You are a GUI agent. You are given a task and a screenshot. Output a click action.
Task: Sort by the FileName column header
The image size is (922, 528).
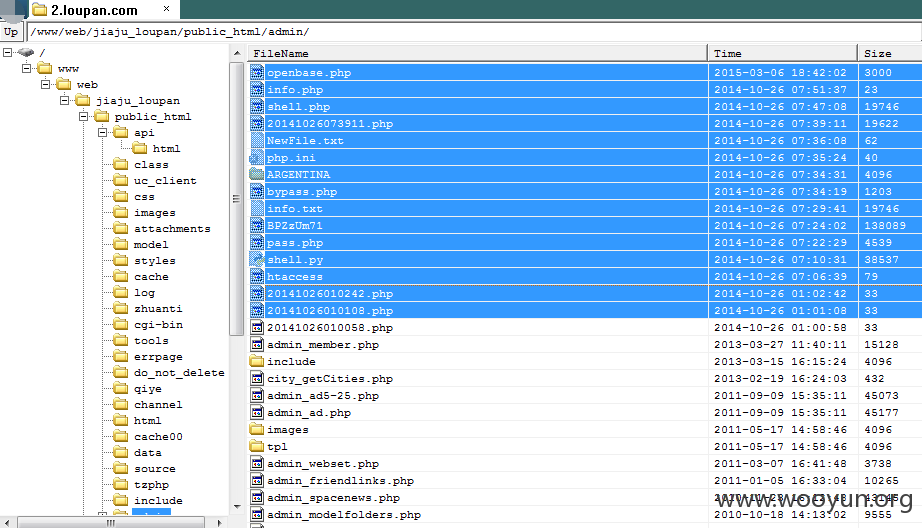click(477, 53)
